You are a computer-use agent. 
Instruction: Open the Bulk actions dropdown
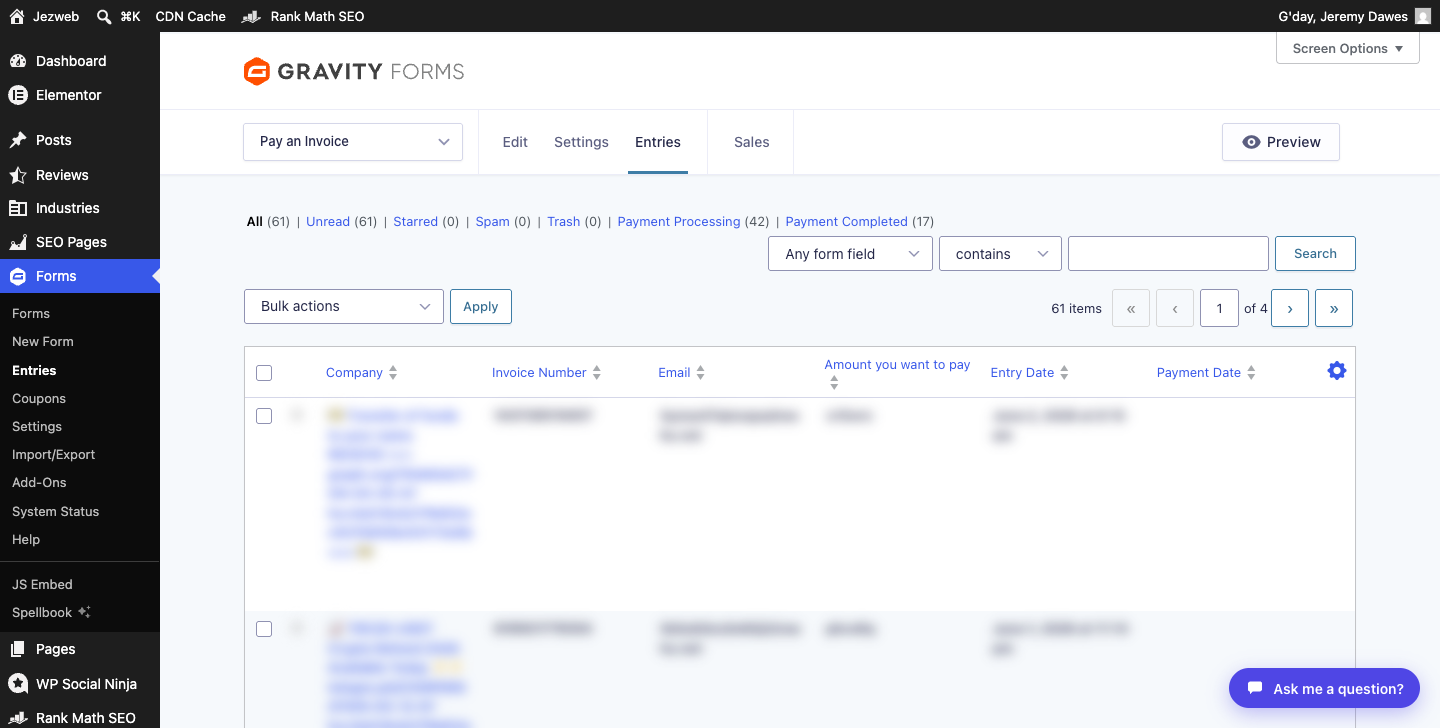tap(344, 306)
